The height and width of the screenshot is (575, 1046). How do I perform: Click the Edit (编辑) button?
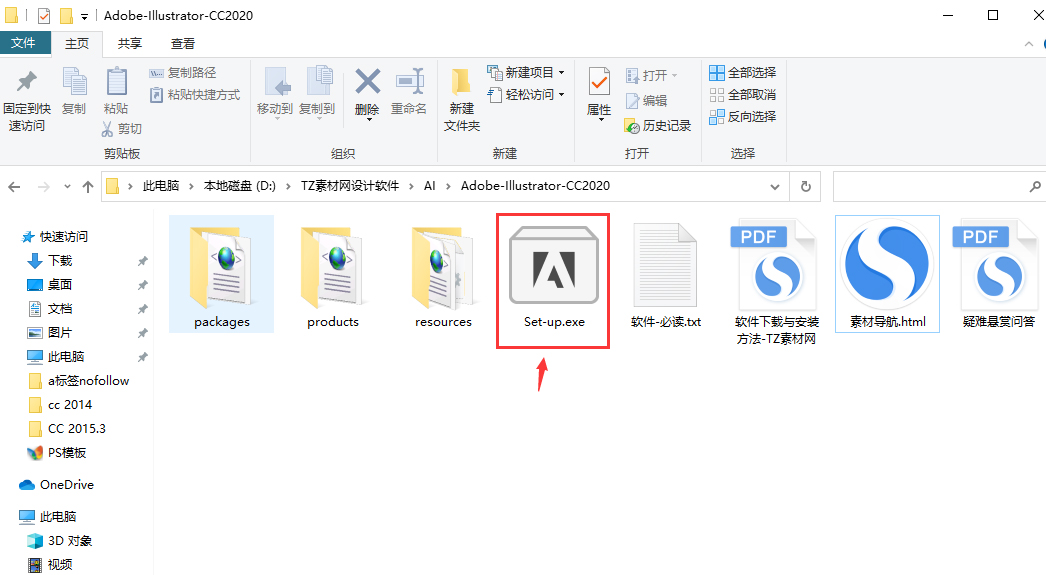point(646,101)
